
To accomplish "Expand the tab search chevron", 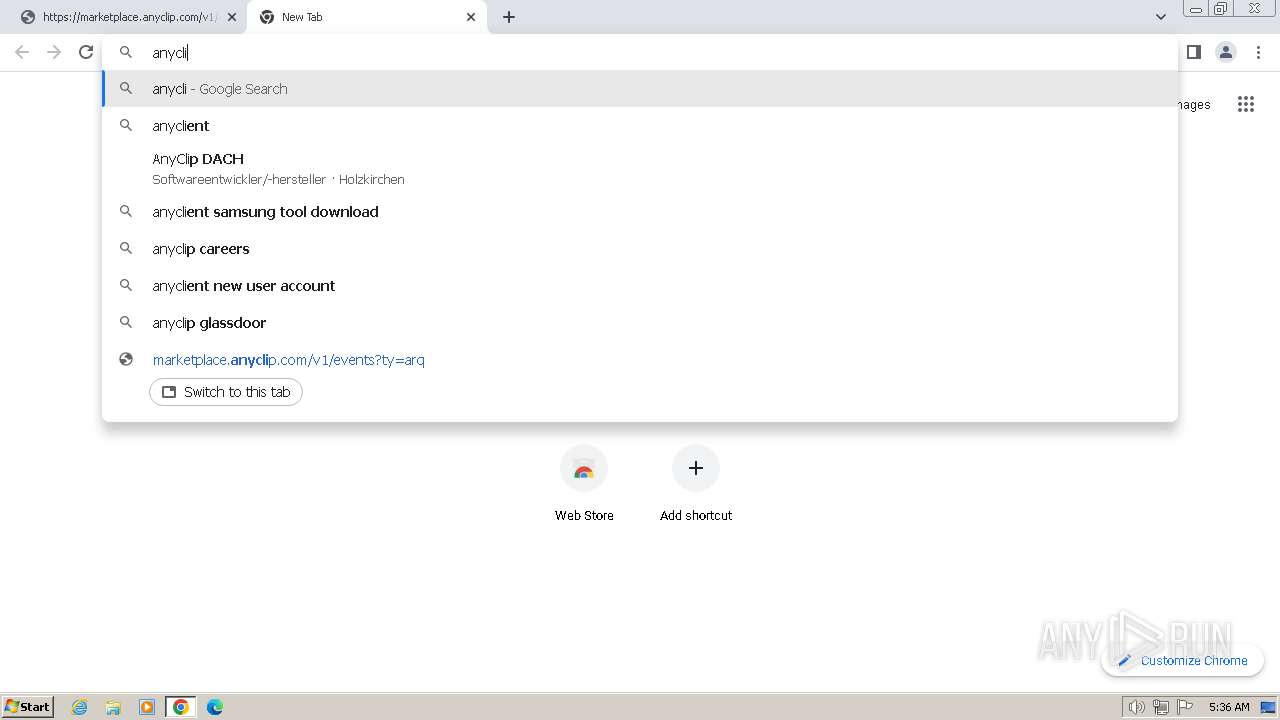I will tap(1160, 17).
